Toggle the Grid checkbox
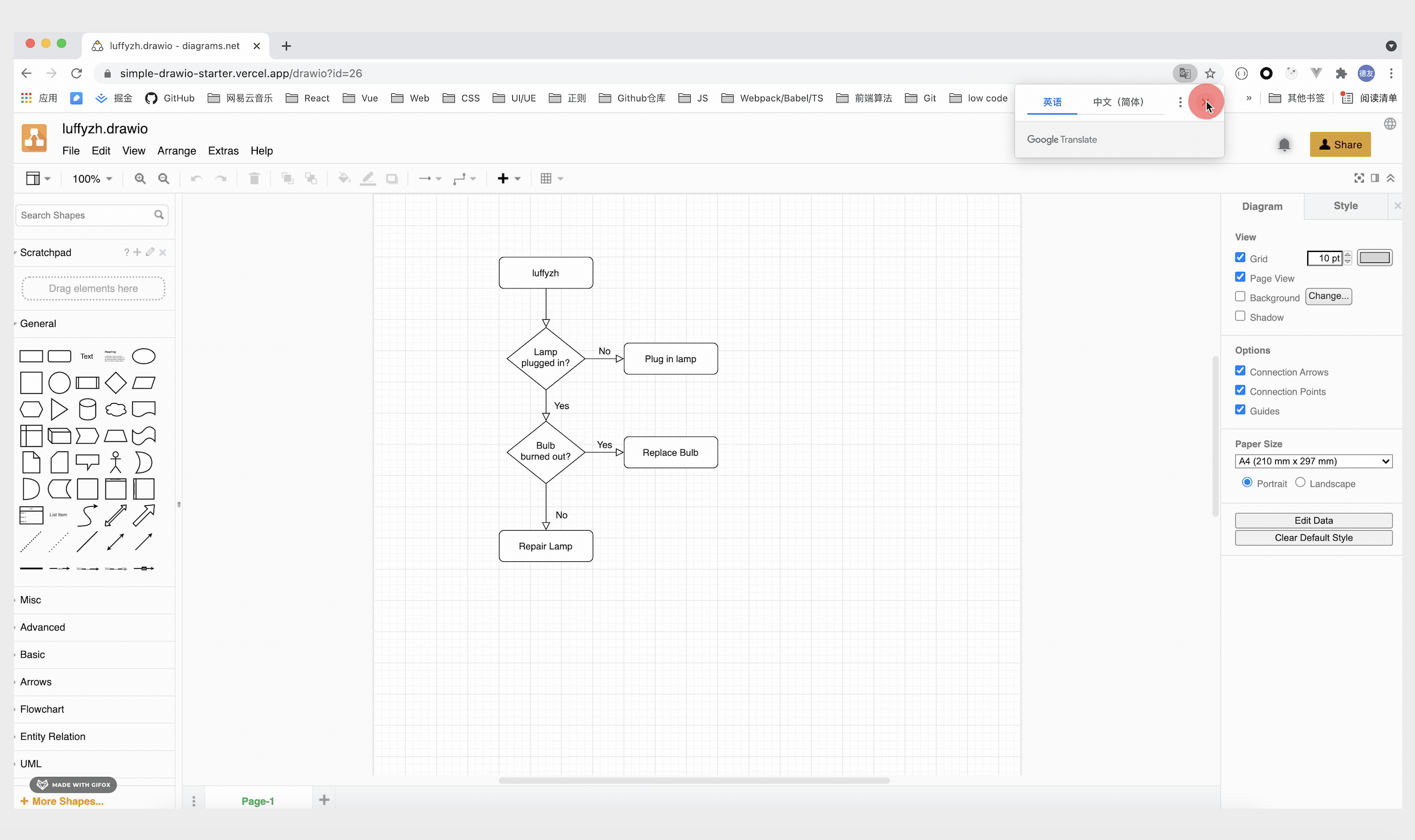Image resolution: width=1415 pixels, height=840 pixels. pos(1240,257)
